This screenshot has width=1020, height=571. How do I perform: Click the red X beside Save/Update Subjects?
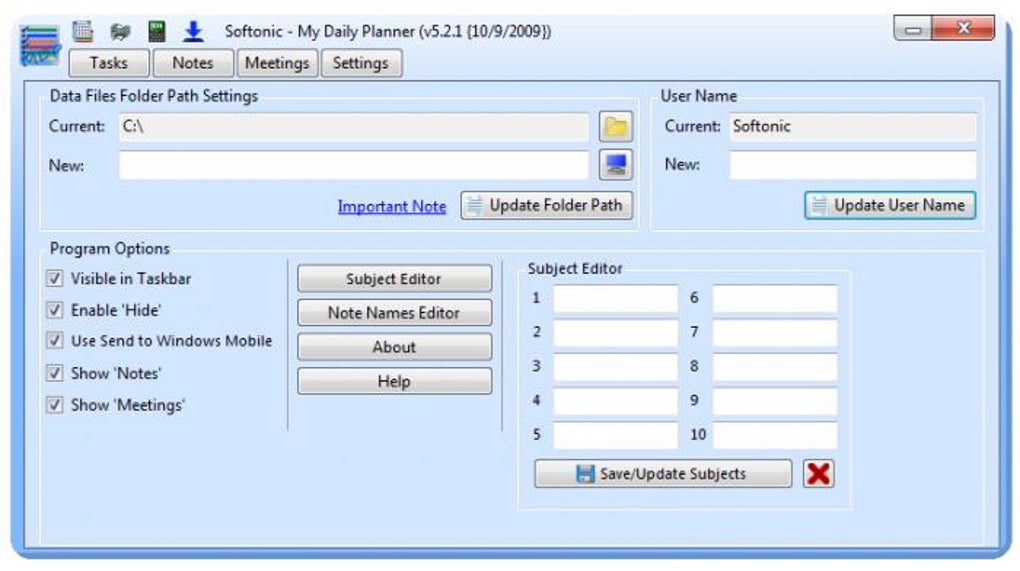tap(818, 473)
